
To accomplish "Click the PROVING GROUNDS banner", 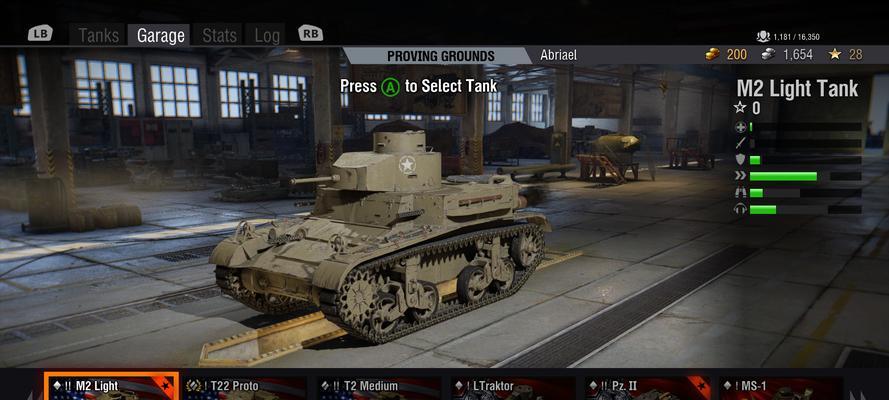I will [441, 56].
